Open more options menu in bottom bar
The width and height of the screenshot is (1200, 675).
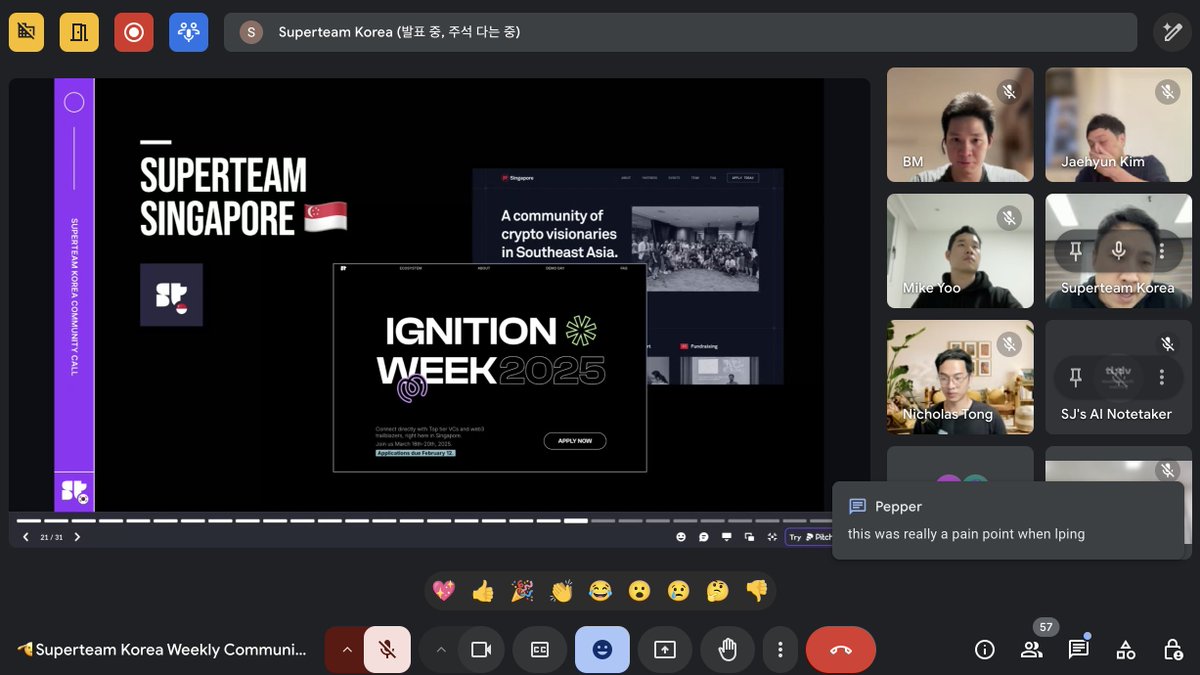tap(780, 650)
